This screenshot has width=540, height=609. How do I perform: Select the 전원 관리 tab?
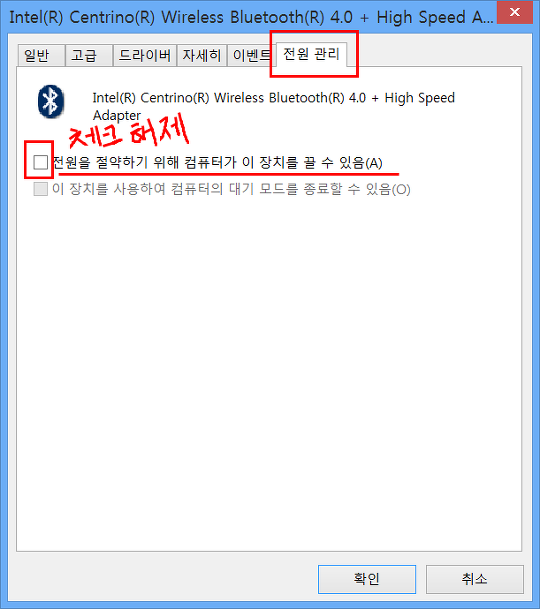[311, 54]
